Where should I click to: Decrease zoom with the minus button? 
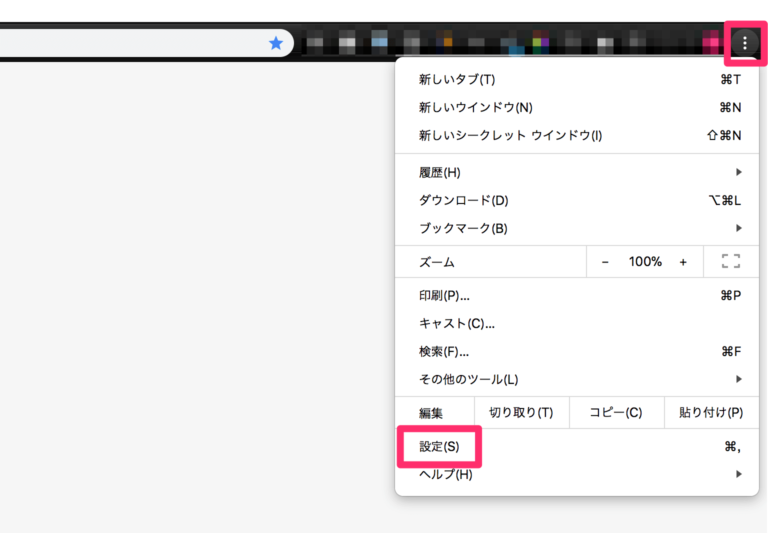[x=605, y=262]
